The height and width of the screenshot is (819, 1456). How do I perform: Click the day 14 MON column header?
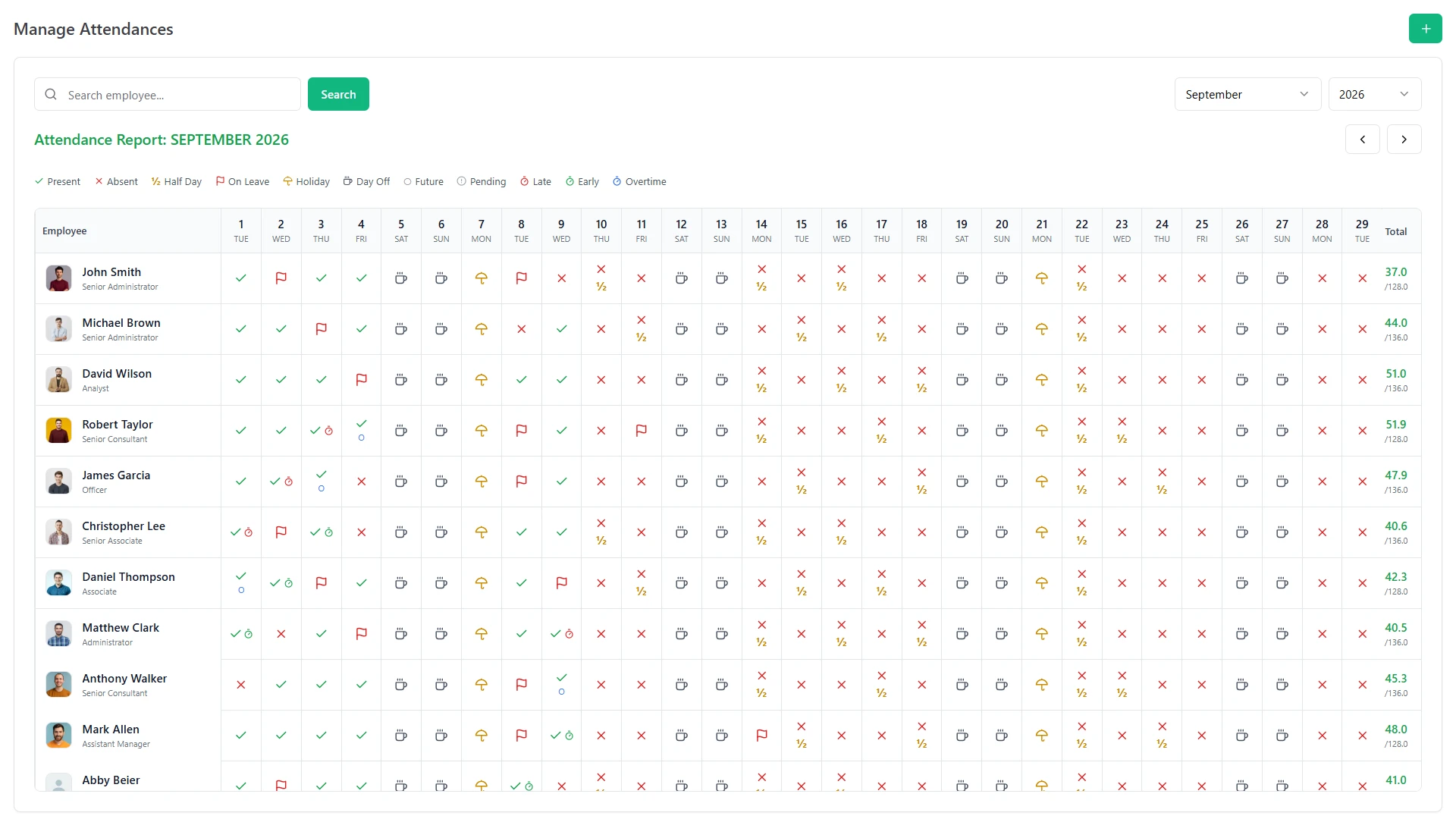coord(761,231)
